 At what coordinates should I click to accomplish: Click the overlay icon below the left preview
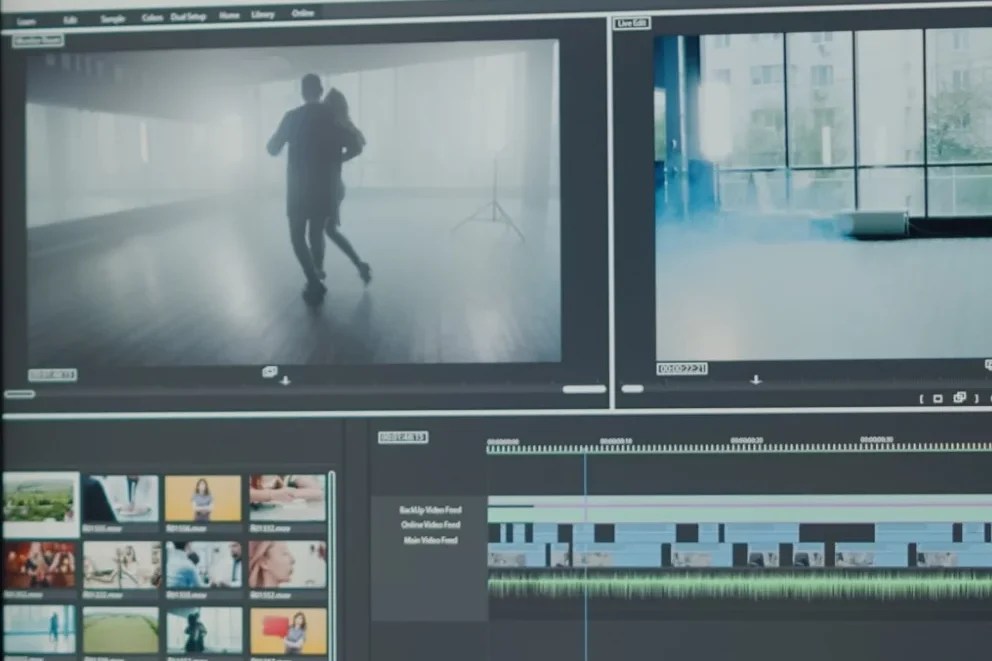pos(269,371)
